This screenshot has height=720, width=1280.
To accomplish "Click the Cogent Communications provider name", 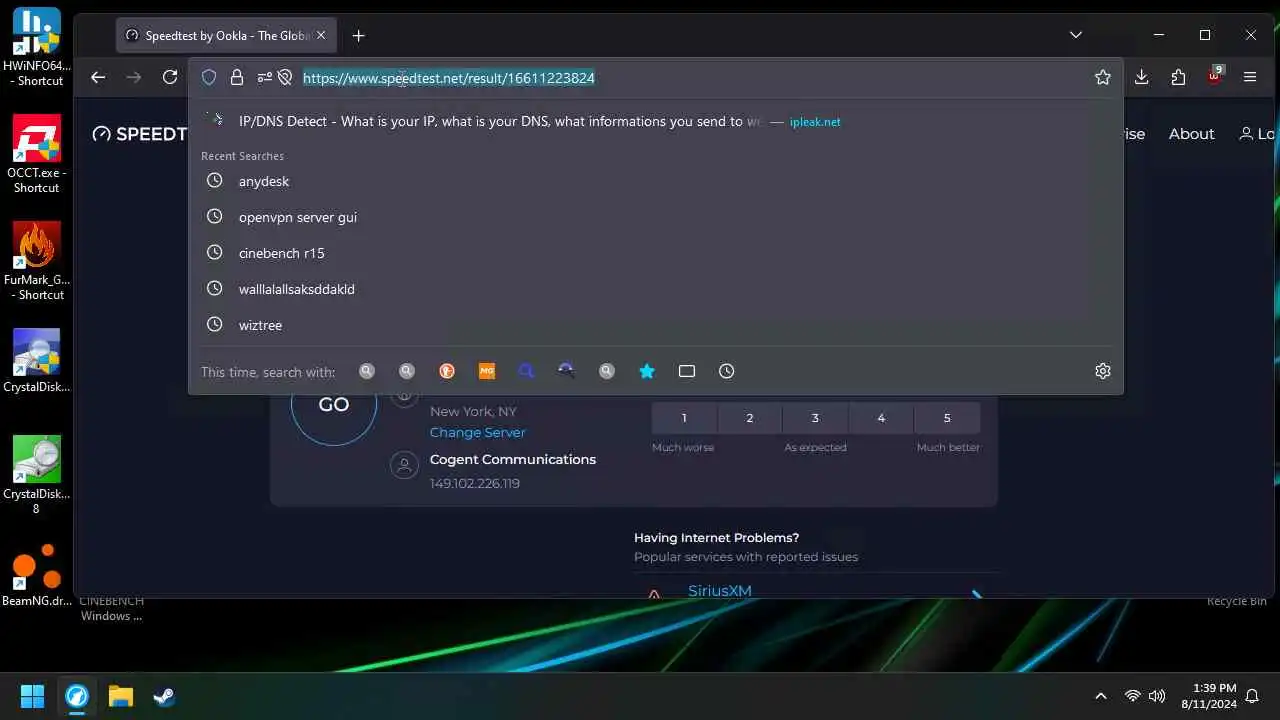I will pyautogui.click(x=513, y=460).
